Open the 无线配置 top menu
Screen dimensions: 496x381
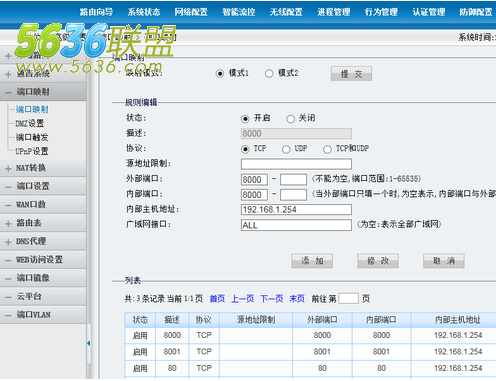click(x=286, y=12)
